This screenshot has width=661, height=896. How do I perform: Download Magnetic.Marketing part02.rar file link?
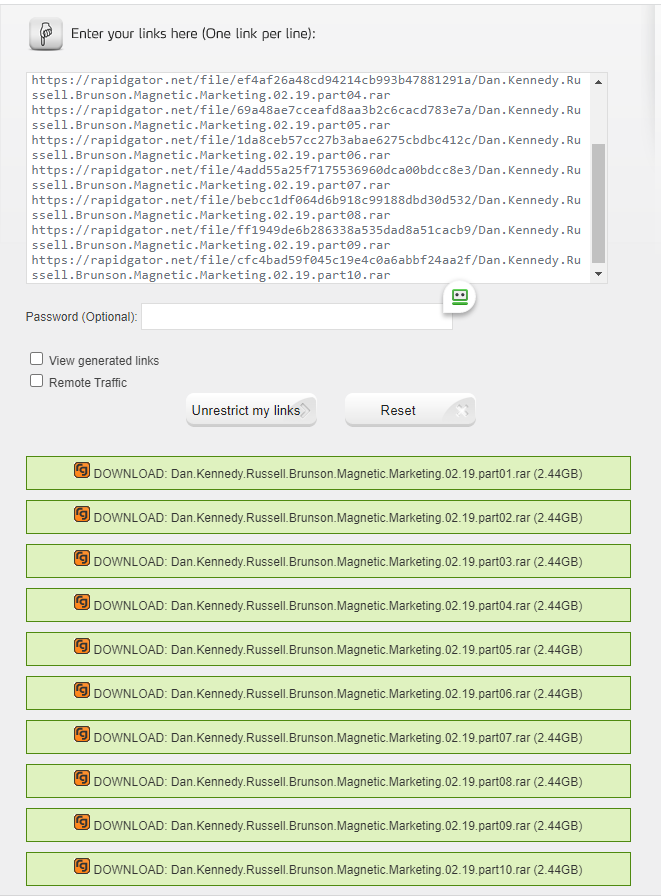(328, 517)
